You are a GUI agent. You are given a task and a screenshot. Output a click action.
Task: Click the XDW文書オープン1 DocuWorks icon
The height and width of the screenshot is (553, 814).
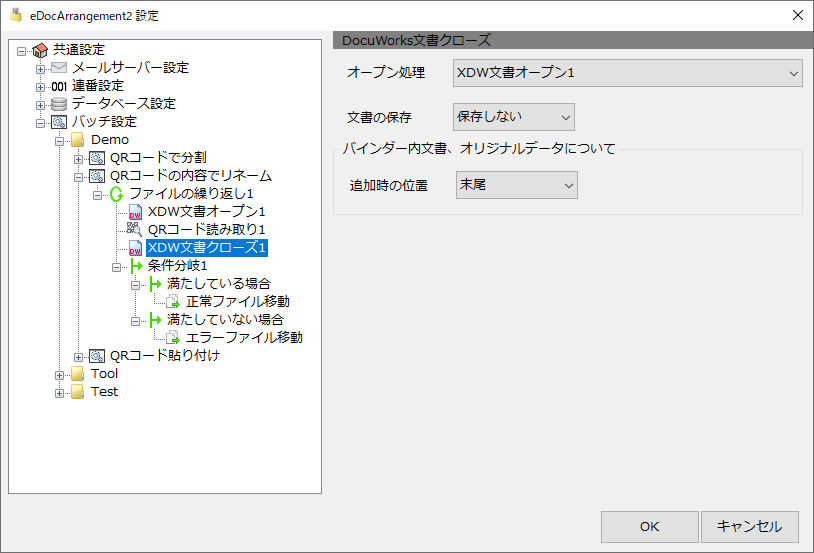click(x=135, y=212)
